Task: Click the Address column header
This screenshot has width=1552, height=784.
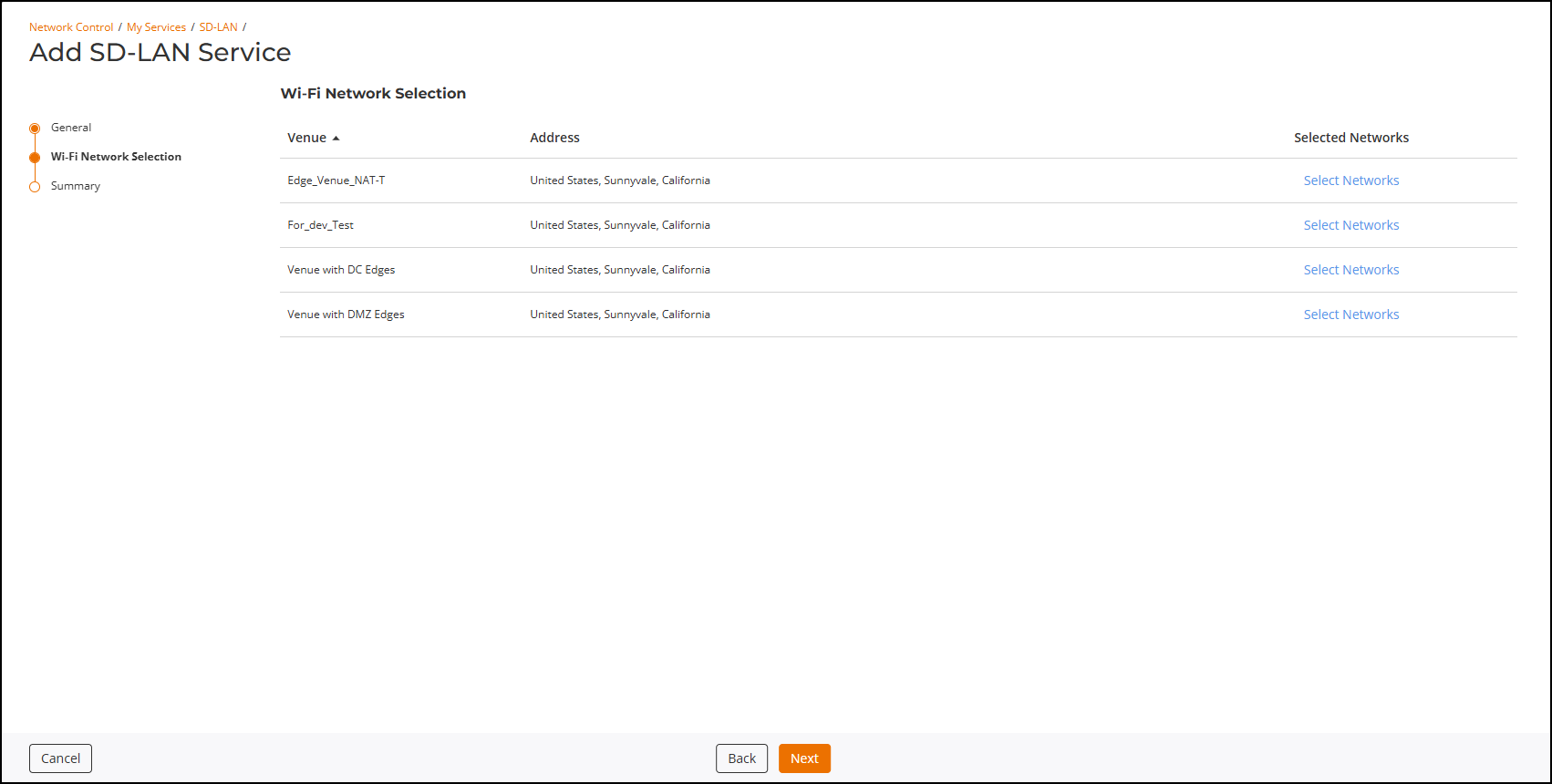Action: [x=554, y=138]
